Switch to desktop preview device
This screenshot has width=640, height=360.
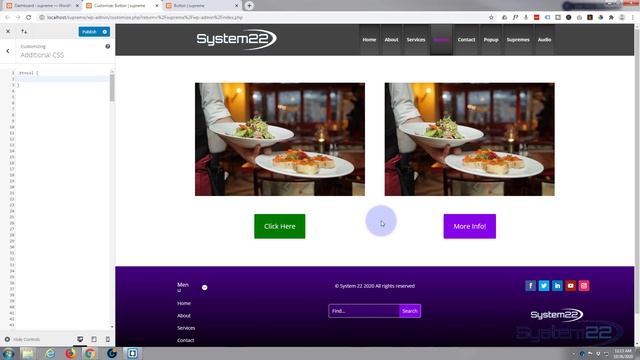(80, 339)
